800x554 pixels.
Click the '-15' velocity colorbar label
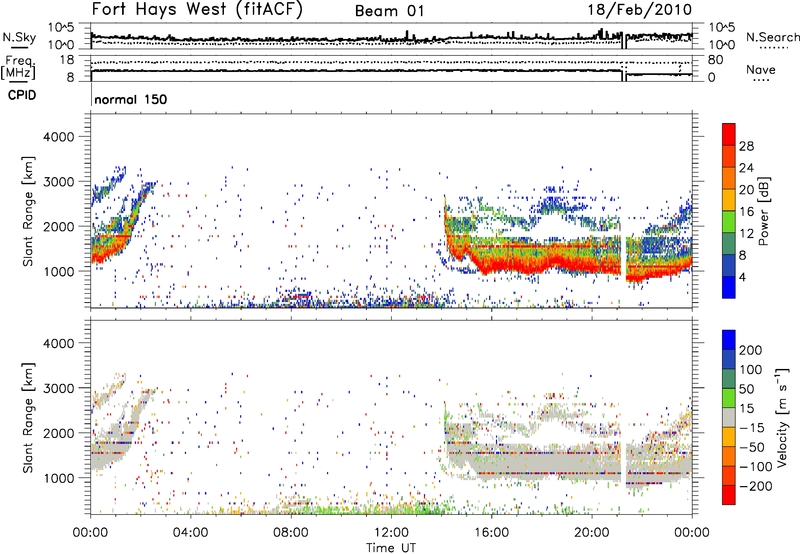point(751,427)
